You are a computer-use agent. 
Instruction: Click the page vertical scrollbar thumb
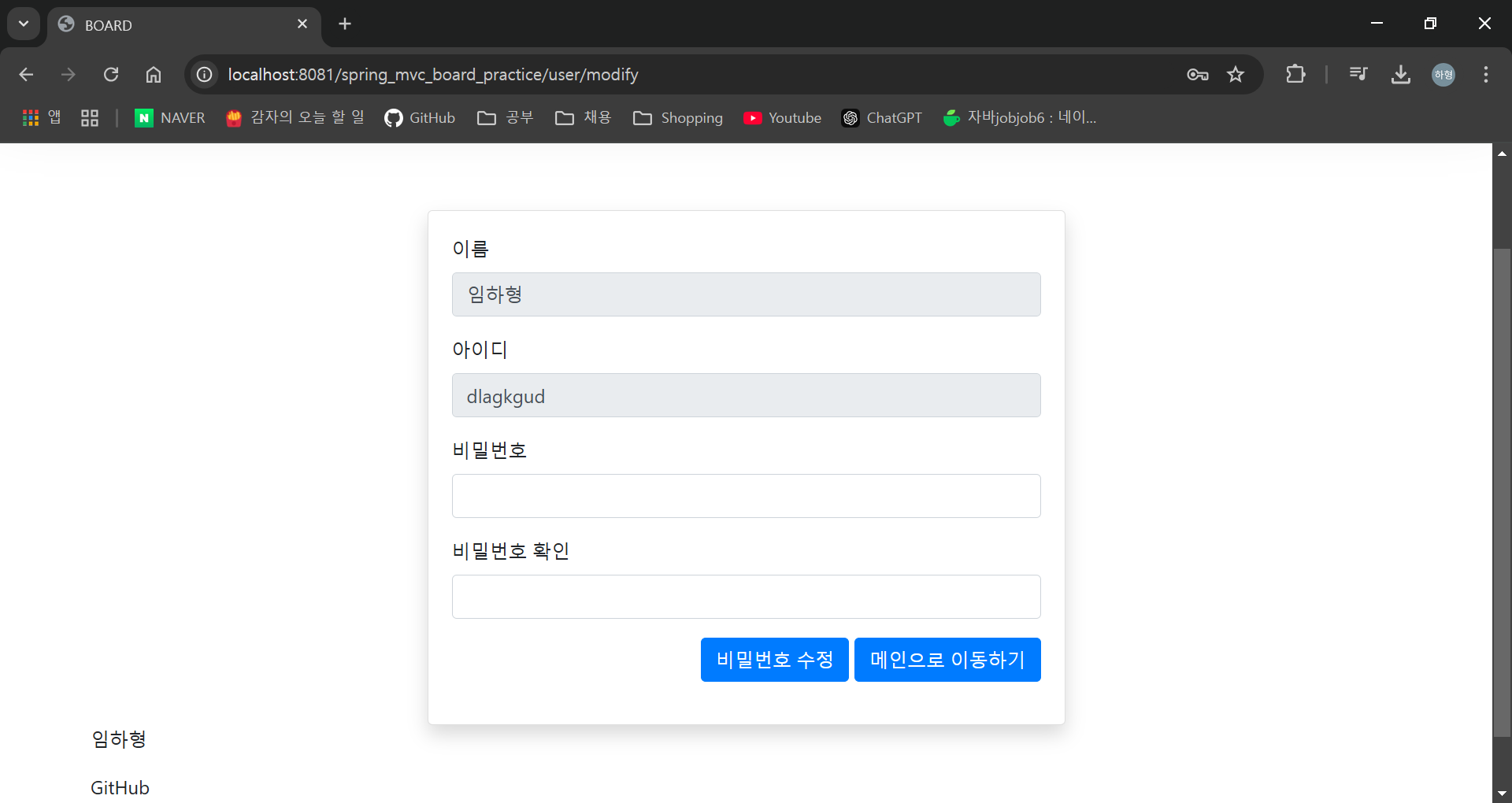pyautogui.click(x=1502, y=493)
